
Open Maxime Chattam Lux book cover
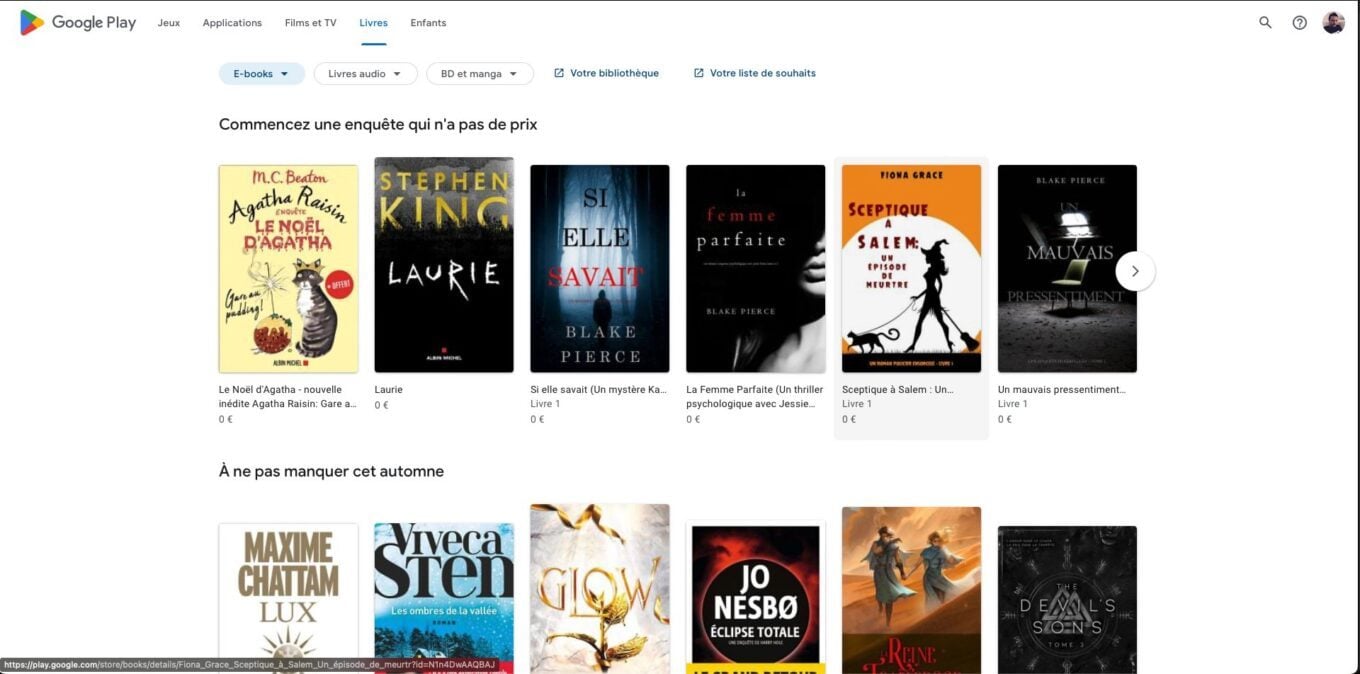point(288,598)
